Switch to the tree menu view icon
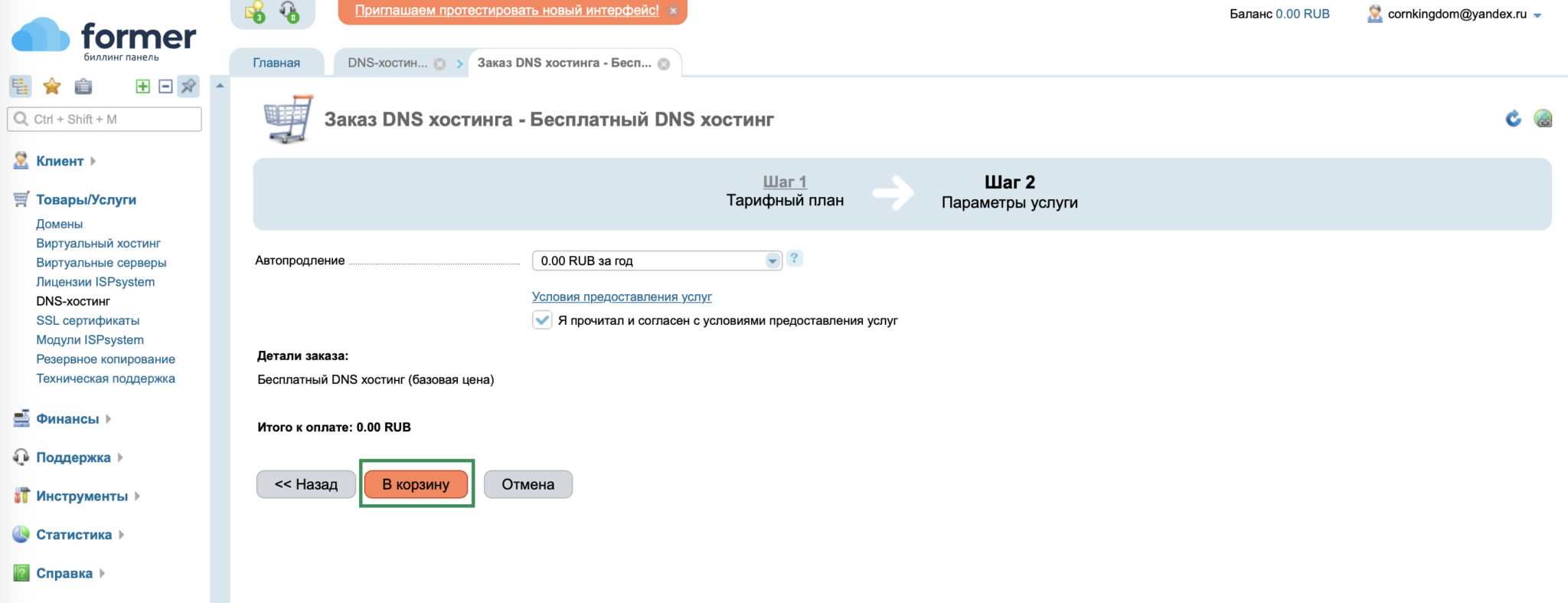This screenshot has height=603, width=1568. (20, 87)
